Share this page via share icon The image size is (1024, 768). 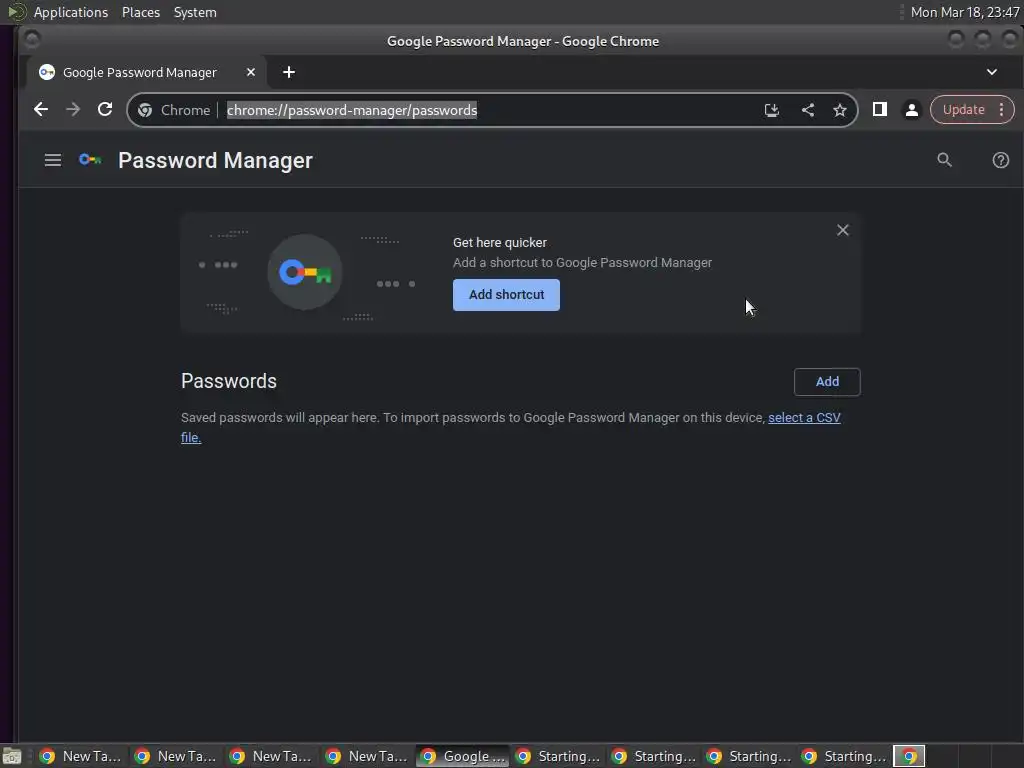[x=808, y=110]
